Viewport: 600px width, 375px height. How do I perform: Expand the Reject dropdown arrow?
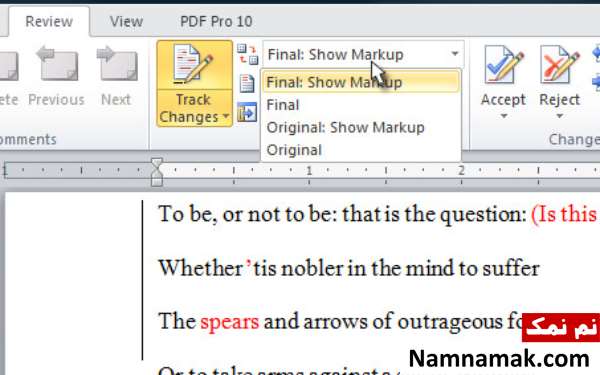(x=559, y=116)
